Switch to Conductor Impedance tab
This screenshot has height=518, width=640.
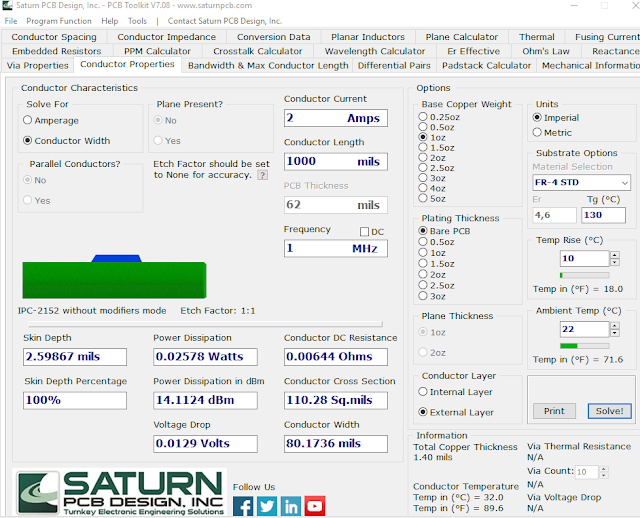[167, 37]
